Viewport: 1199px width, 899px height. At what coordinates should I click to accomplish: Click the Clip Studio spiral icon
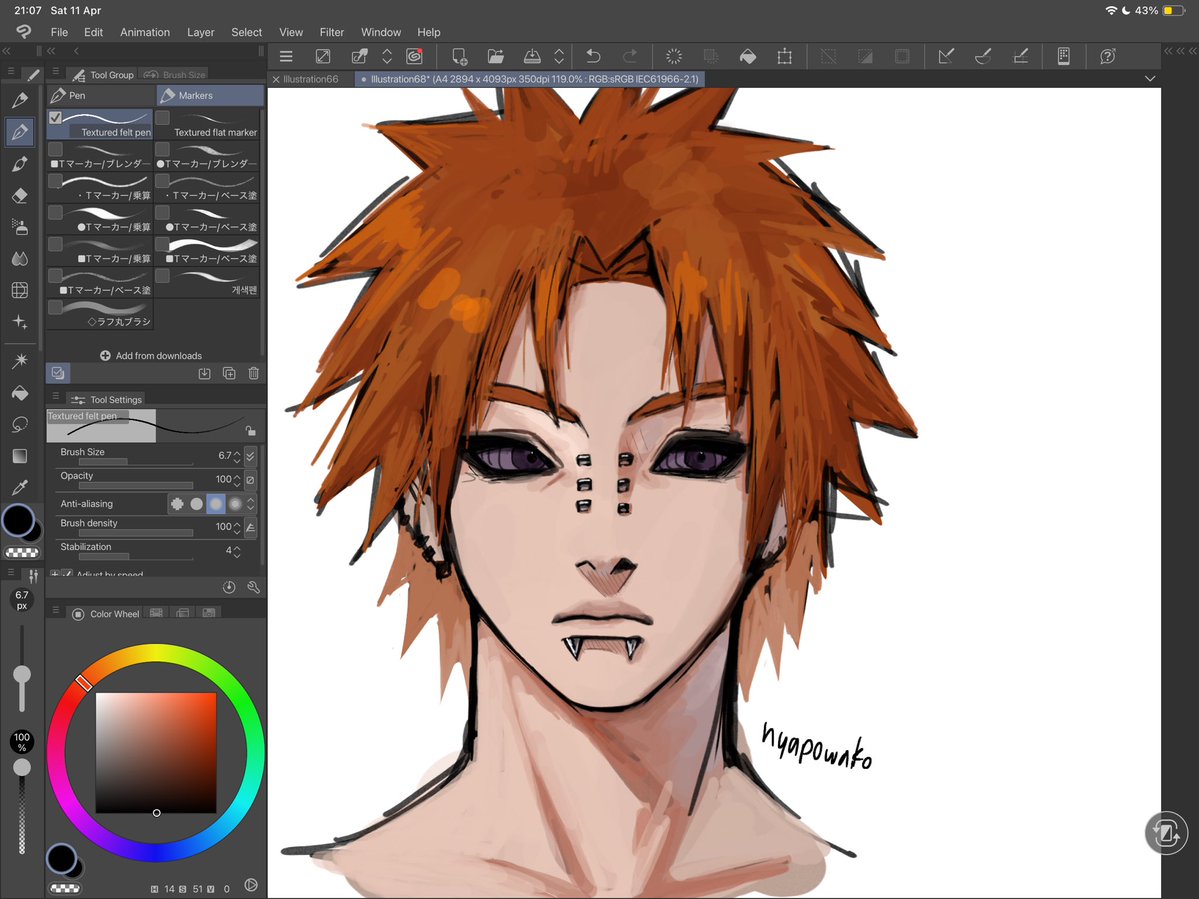tap(414, 56)
